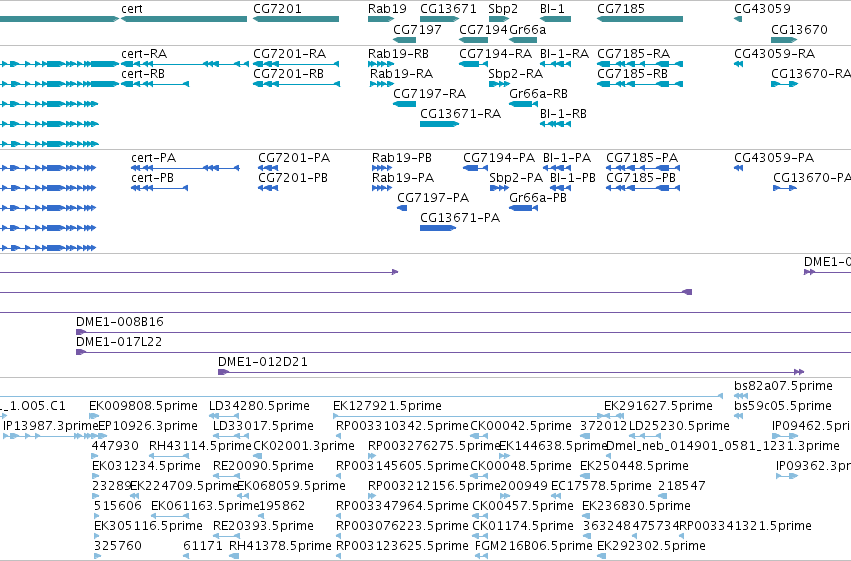Open protein Rab19-PB
Image resolution: width=851 pixels, height=561 pixels.
click(x=402, y=158)
